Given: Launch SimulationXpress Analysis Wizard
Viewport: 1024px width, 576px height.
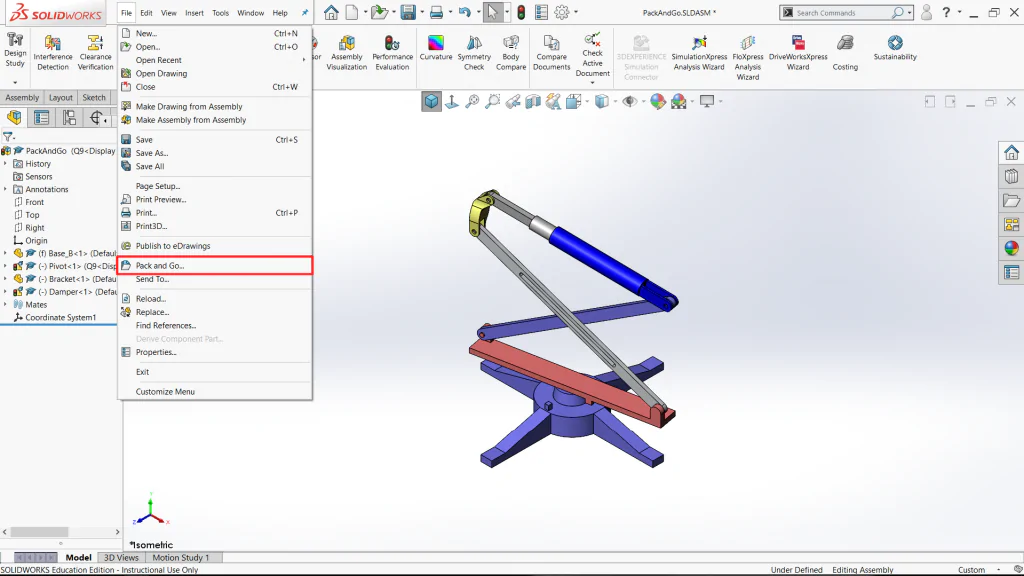Looking at the screenshot, I should (699, 52).
